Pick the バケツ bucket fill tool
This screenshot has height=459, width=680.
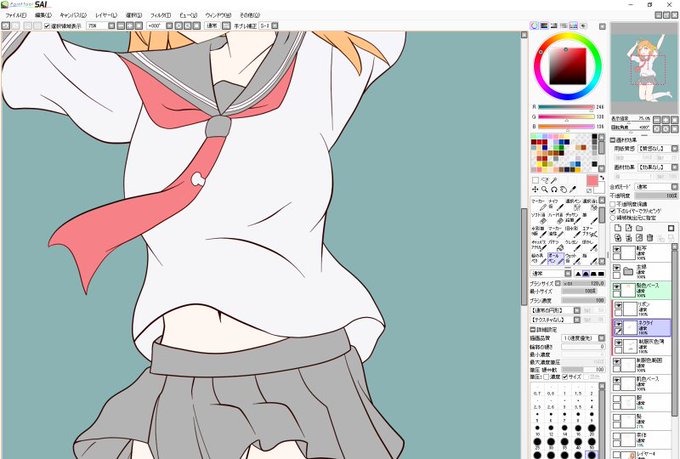coord(556,245)
